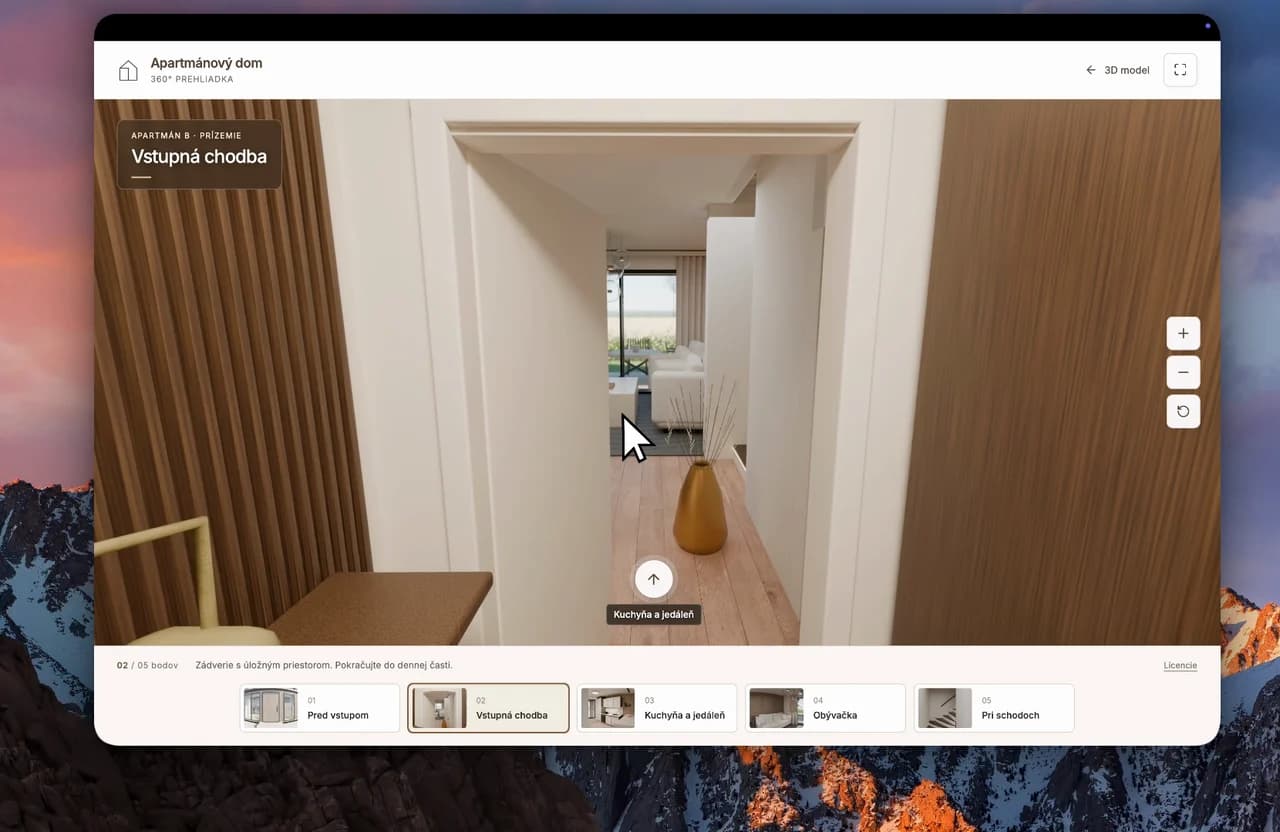Click the APARTMÁN B · PRÍZEMIE caption
The width and height of the screenshot is (1280, 832).
186,135
